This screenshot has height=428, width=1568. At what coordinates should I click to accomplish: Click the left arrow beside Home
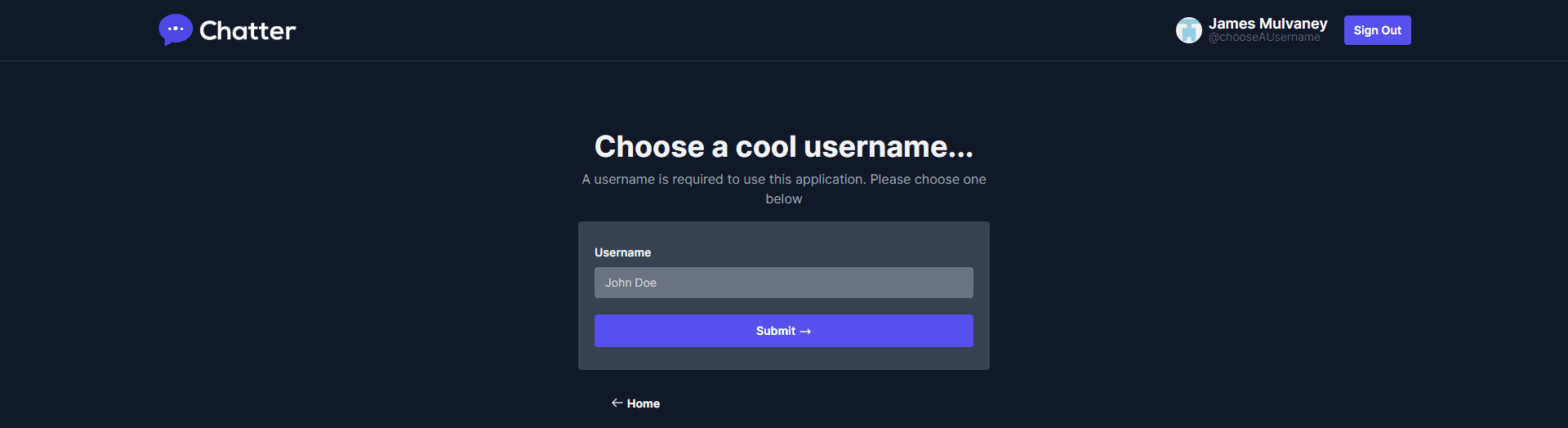(x=617, y=403)
